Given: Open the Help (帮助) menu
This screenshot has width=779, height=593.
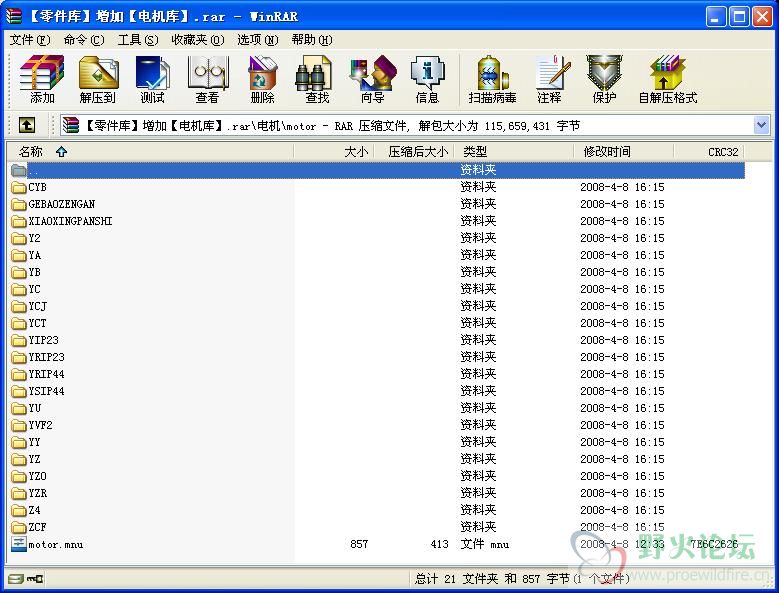Looking at the screenshot, I should click(312, 40).
